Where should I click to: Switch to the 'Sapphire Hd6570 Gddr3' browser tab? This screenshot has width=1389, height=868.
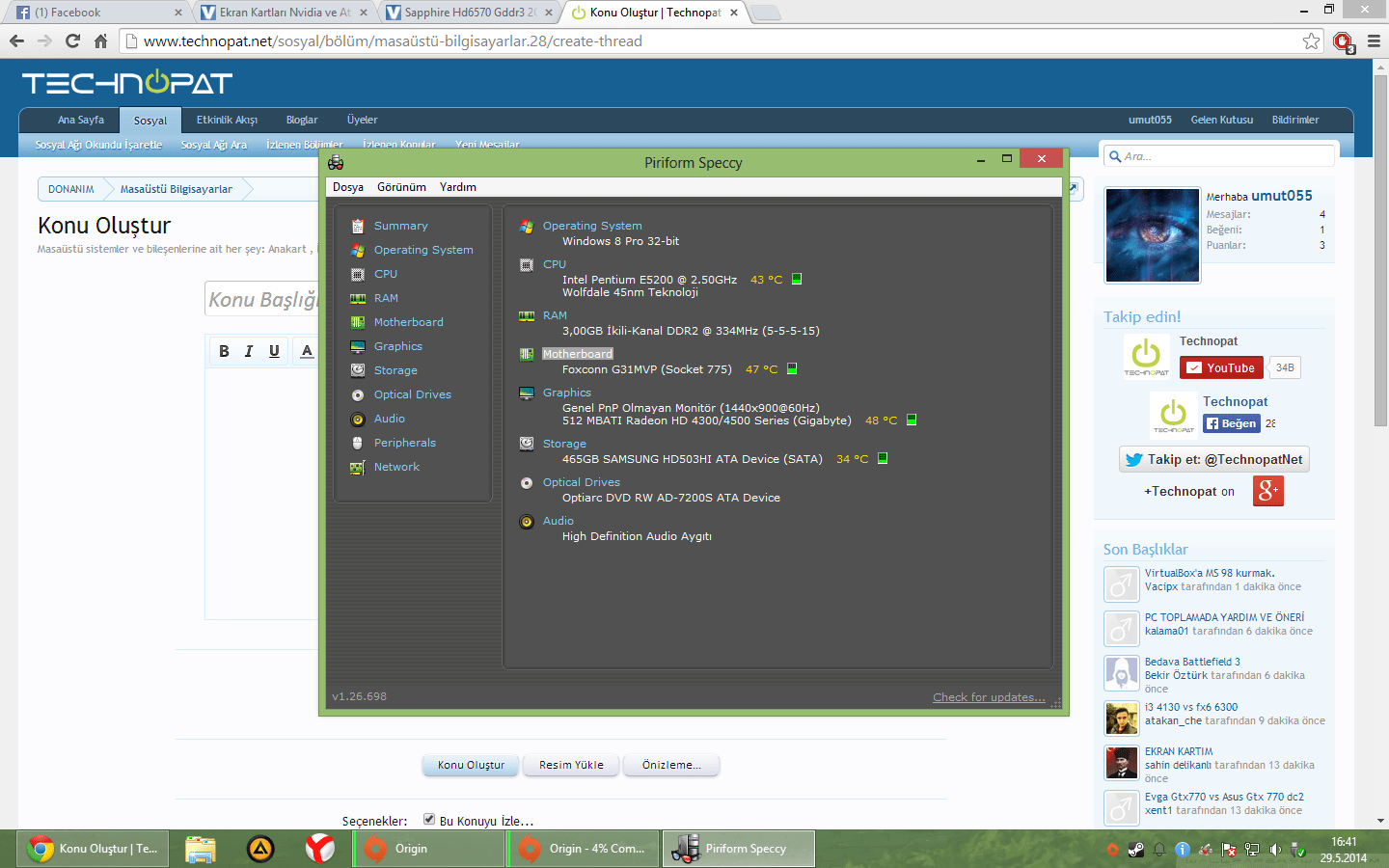coord(471,13)
